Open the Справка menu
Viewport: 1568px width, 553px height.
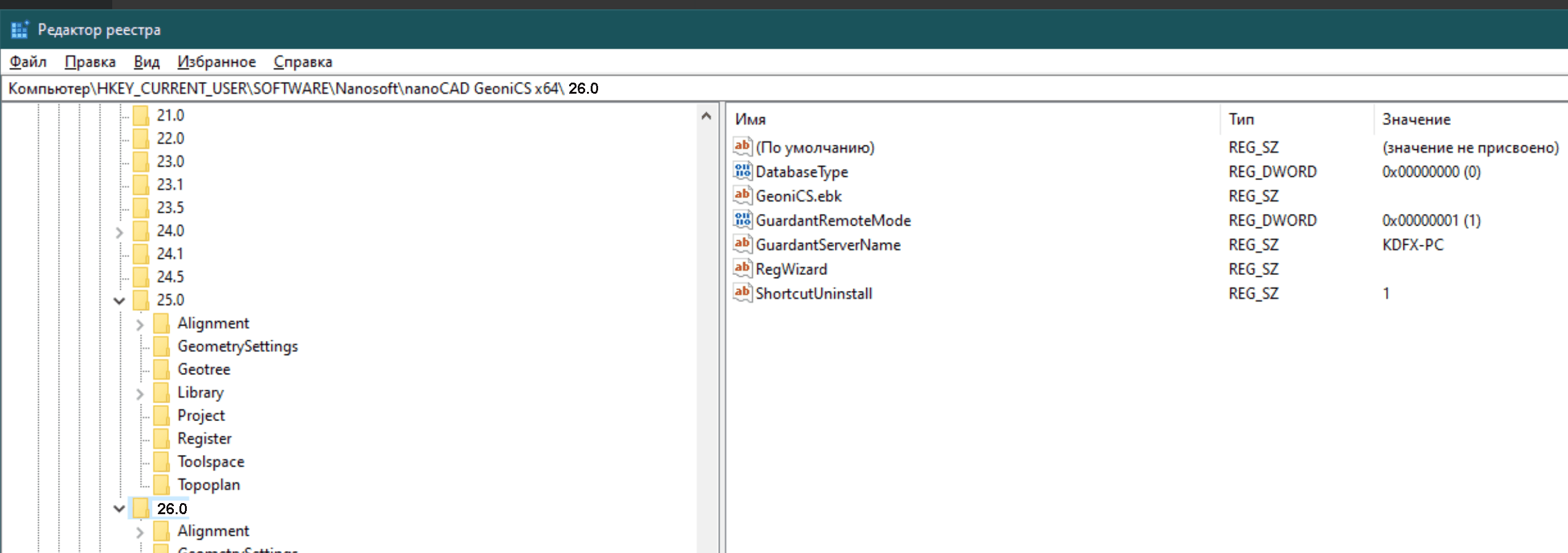click(x=303, y=62)
